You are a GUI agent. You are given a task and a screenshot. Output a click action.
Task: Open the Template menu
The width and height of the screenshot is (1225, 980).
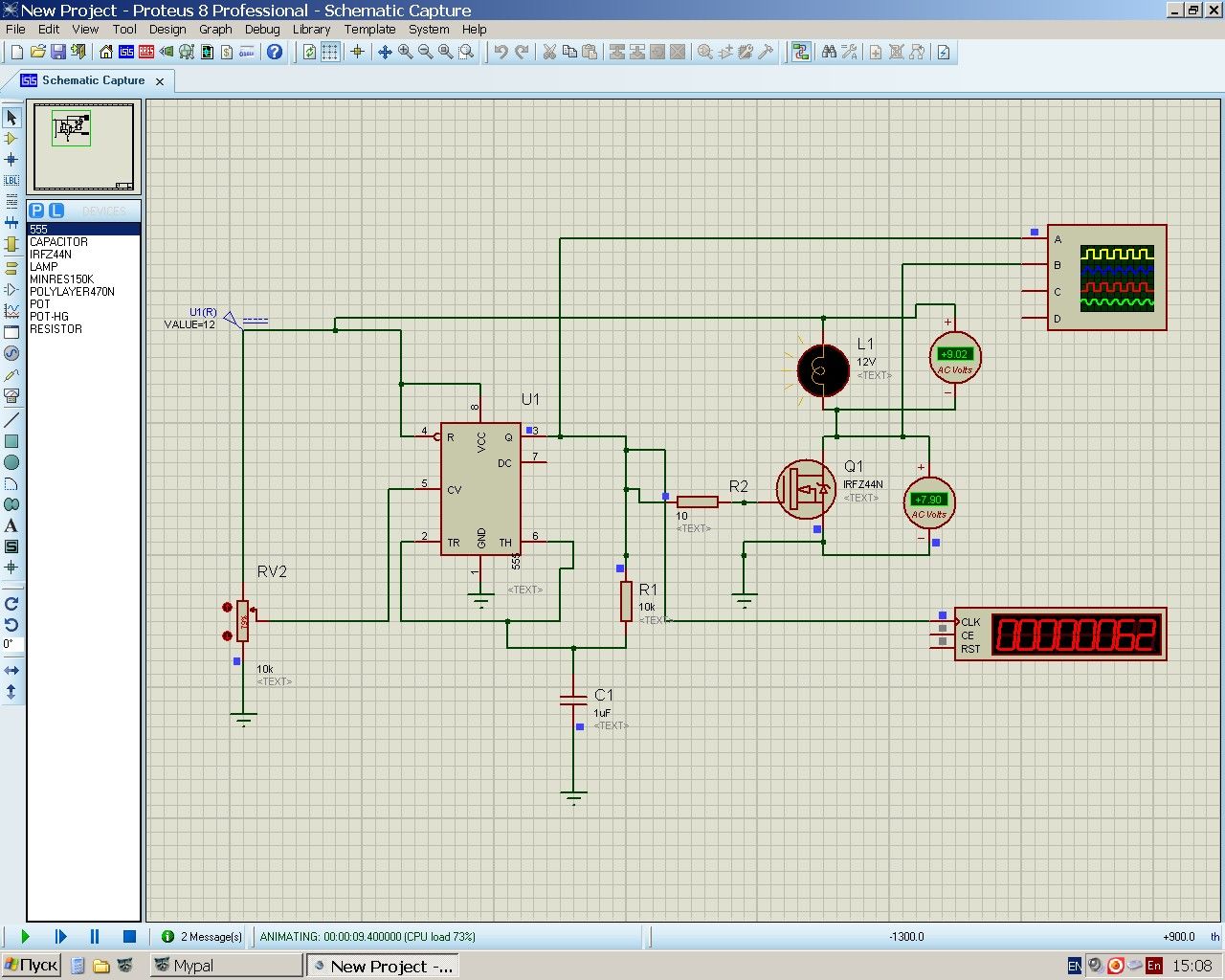point(369,29)
